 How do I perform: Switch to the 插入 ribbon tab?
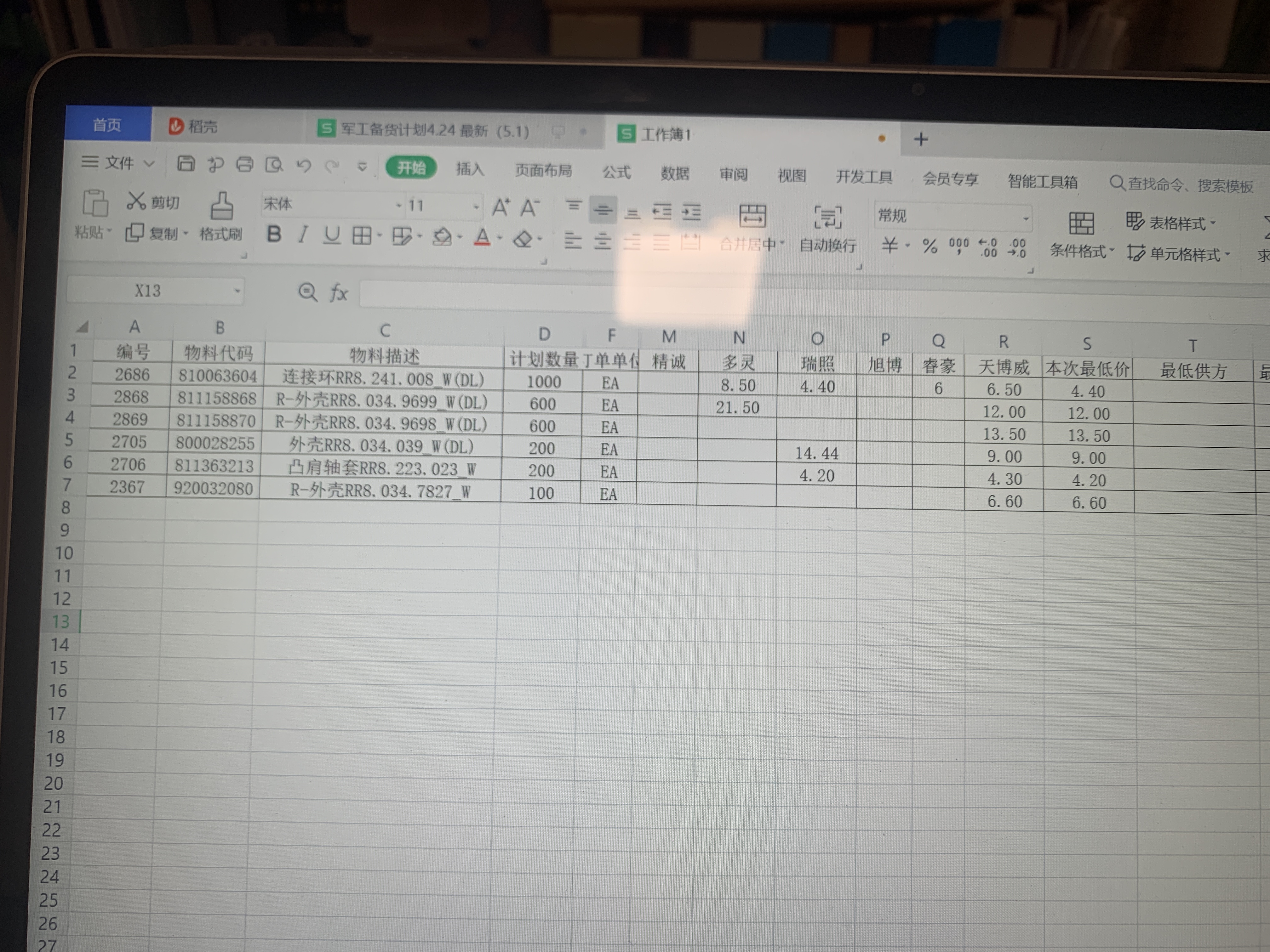point(470,169)
